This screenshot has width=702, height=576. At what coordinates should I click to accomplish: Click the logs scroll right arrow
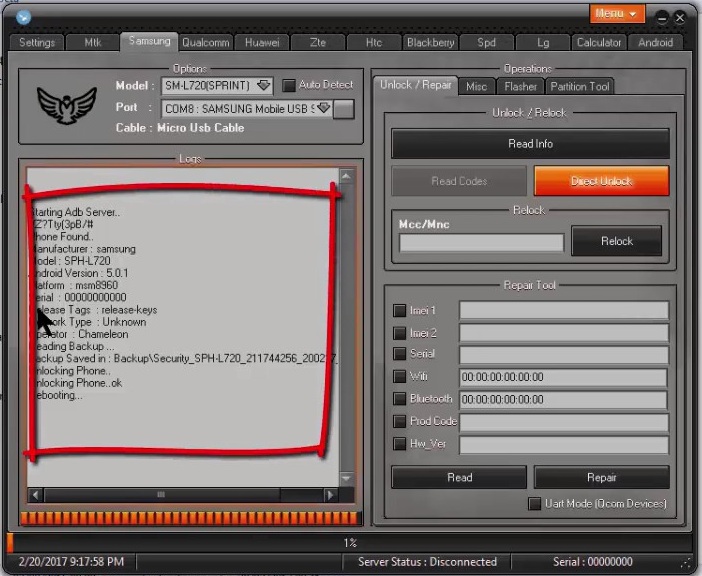330,495
